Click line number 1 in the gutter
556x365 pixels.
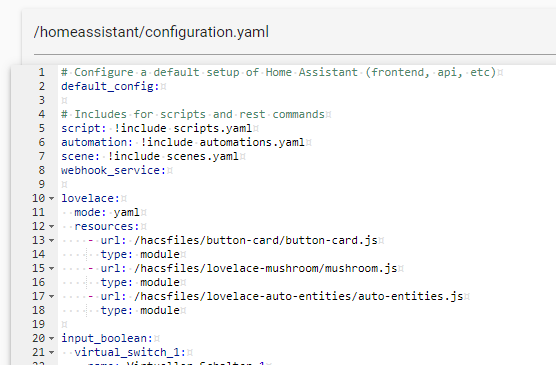click(x=41, y=72)
